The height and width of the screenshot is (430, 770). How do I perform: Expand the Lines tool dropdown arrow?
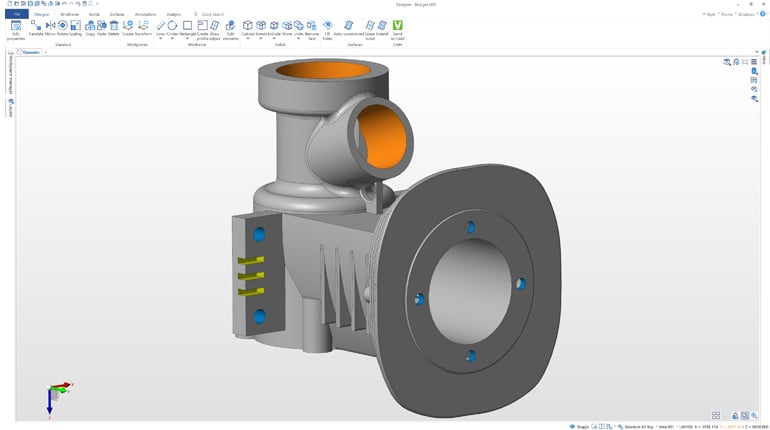coord(160,39)
